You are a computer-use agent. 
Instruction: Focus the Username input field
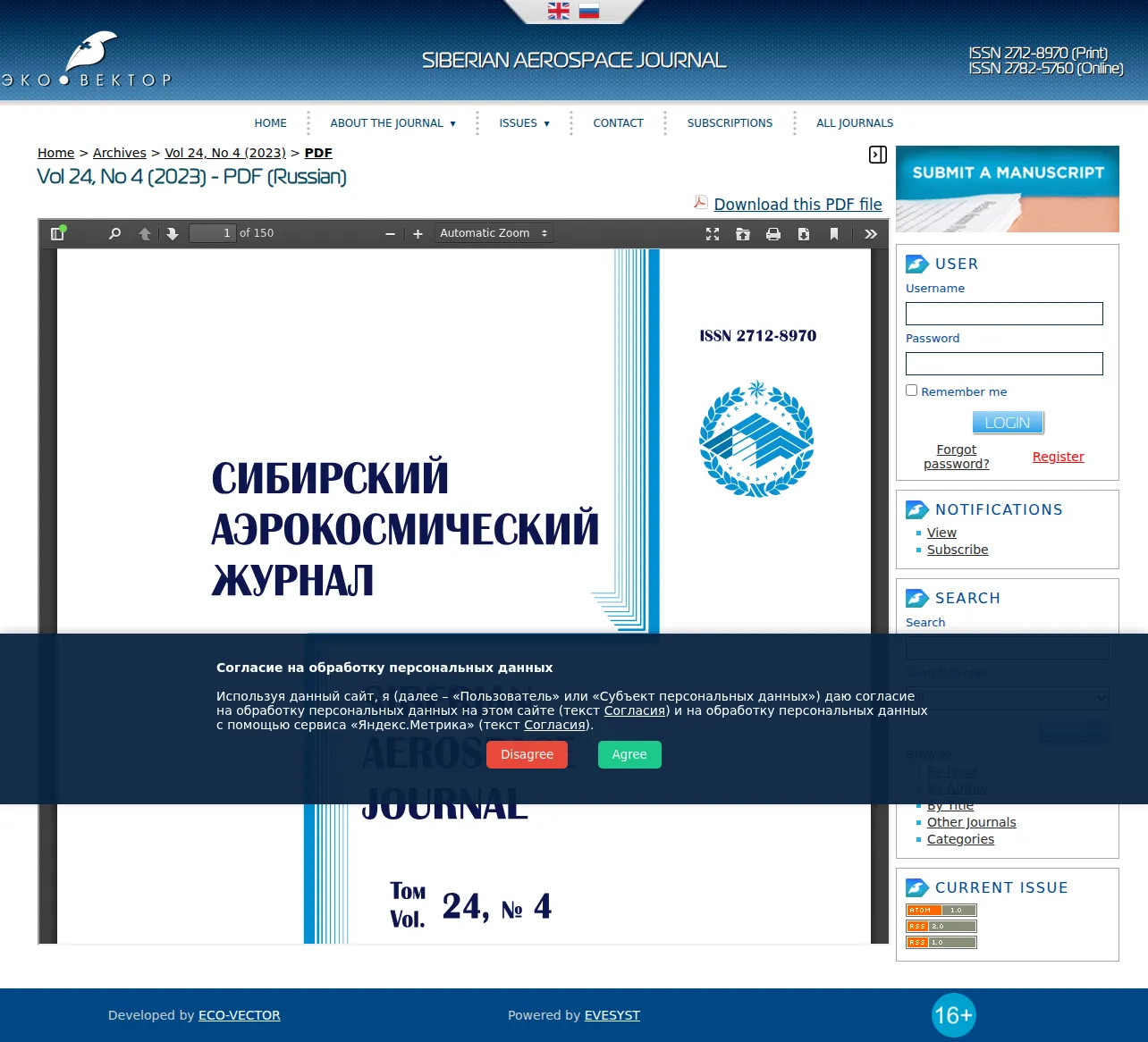[1004, 314]
